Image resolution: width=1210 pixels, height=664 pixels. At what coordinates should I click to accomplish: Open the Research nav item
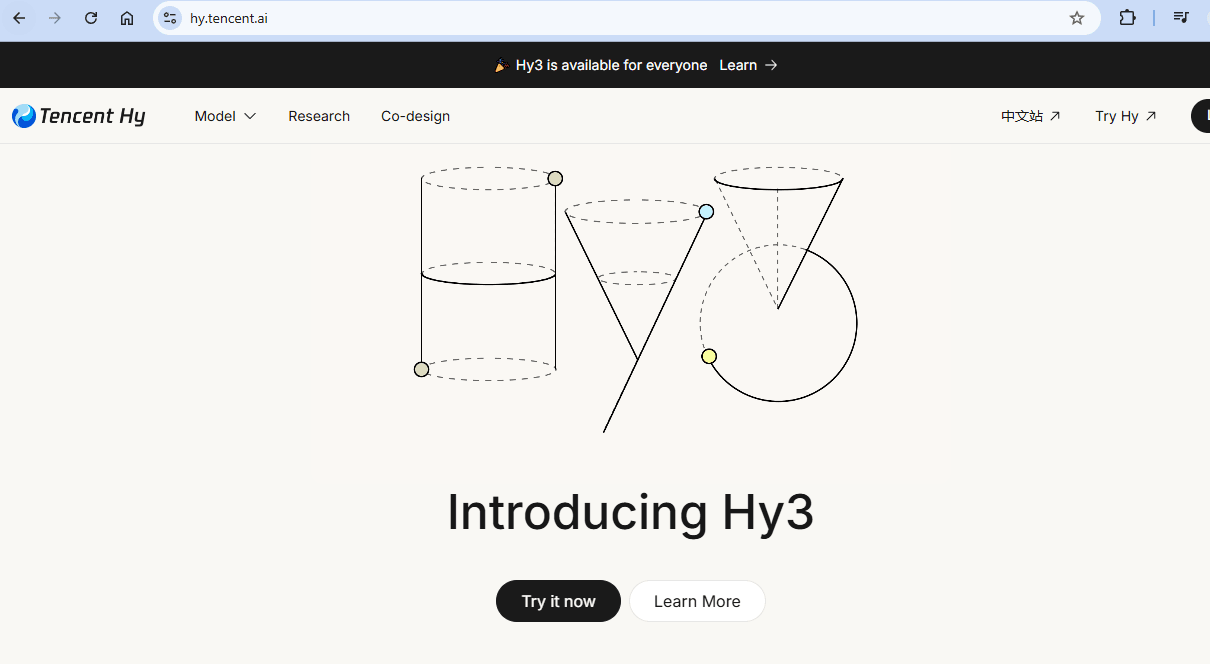tap(319, 116)
